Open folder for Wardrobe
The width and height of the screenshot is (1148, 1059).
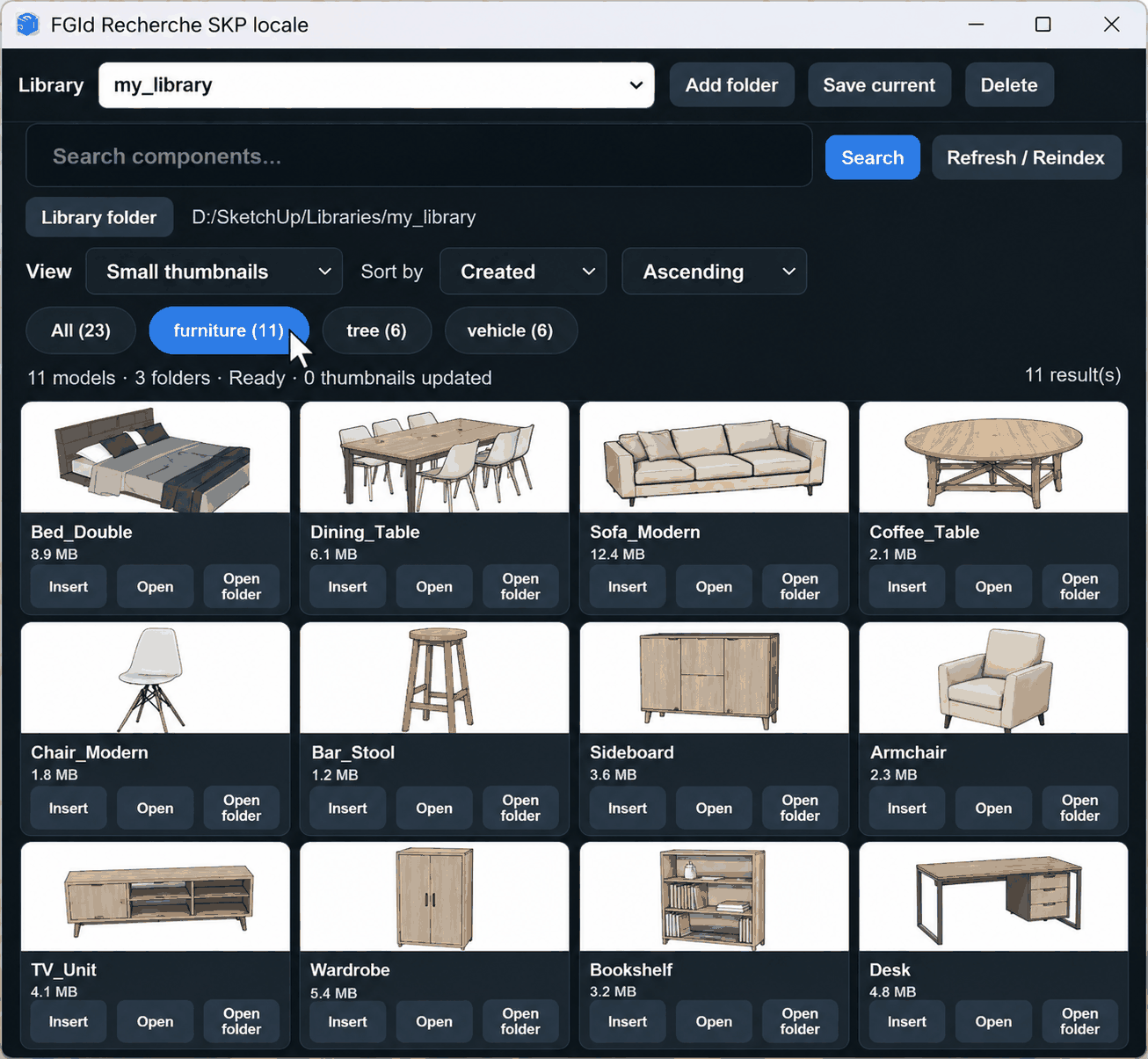point(520,1022)
